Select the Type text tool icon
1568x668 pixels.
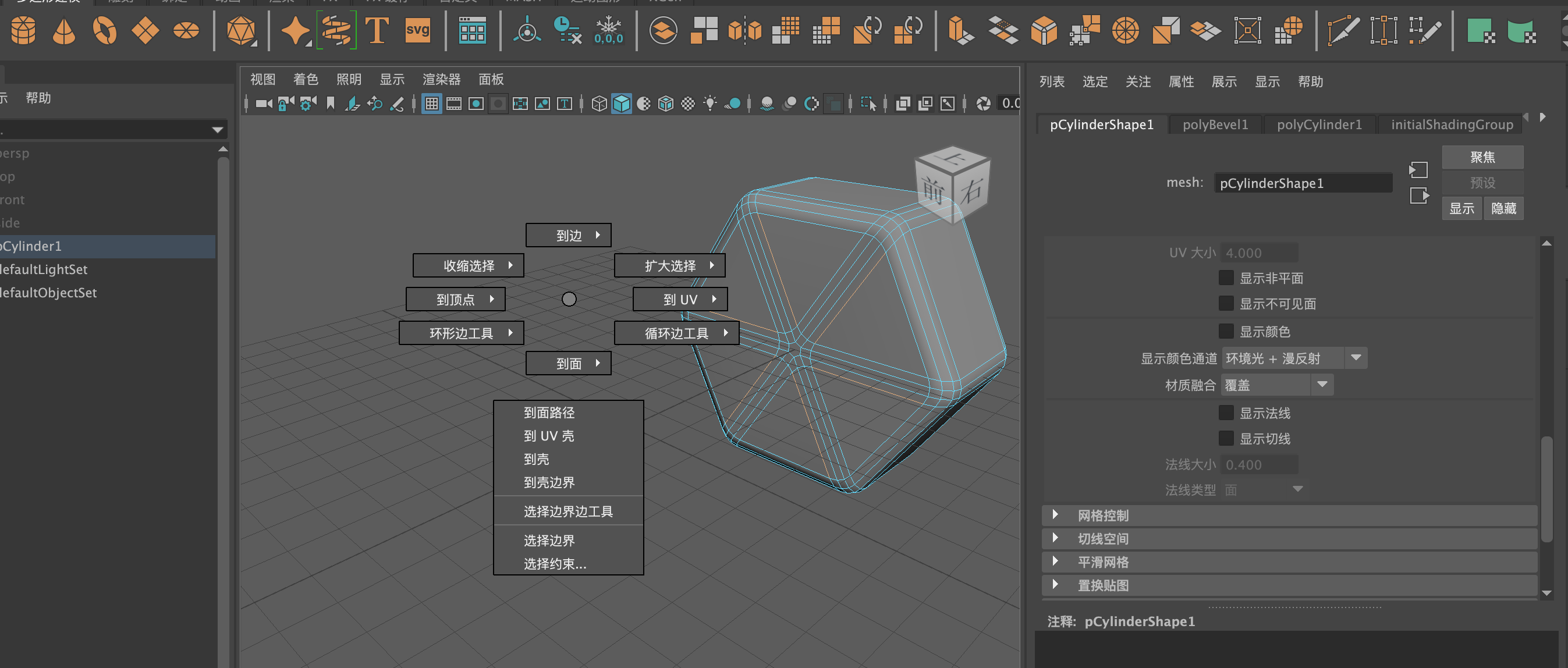[377, 30]
